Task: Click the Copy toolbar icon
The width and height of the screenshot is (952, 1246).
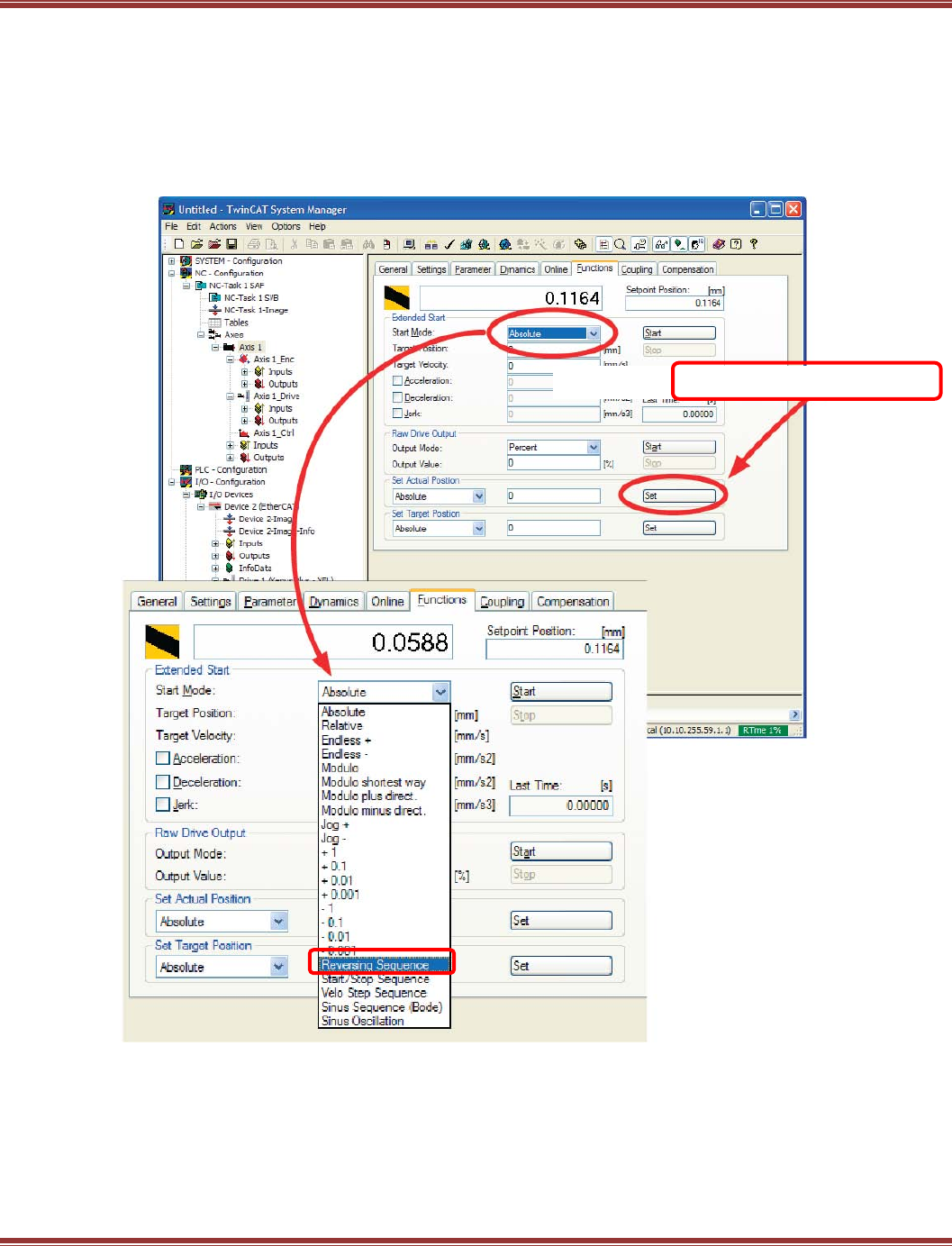Action: [x=312, y=243]
